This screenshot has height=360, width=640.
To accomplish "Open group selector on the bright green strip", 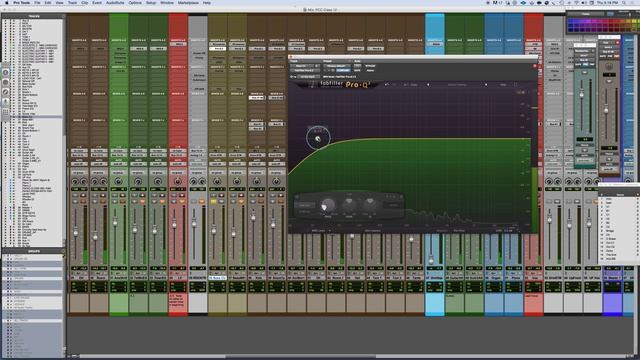I will (x=118, y=173).
